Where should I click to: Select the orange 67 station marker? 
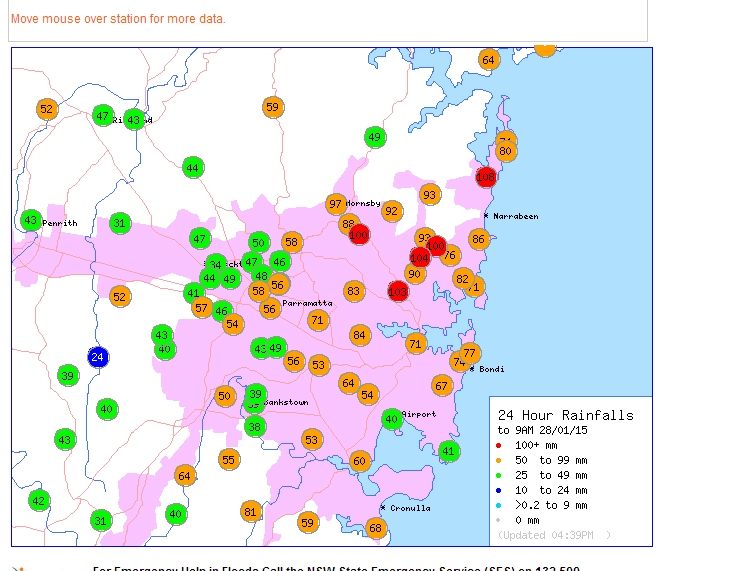click(442, 385)
